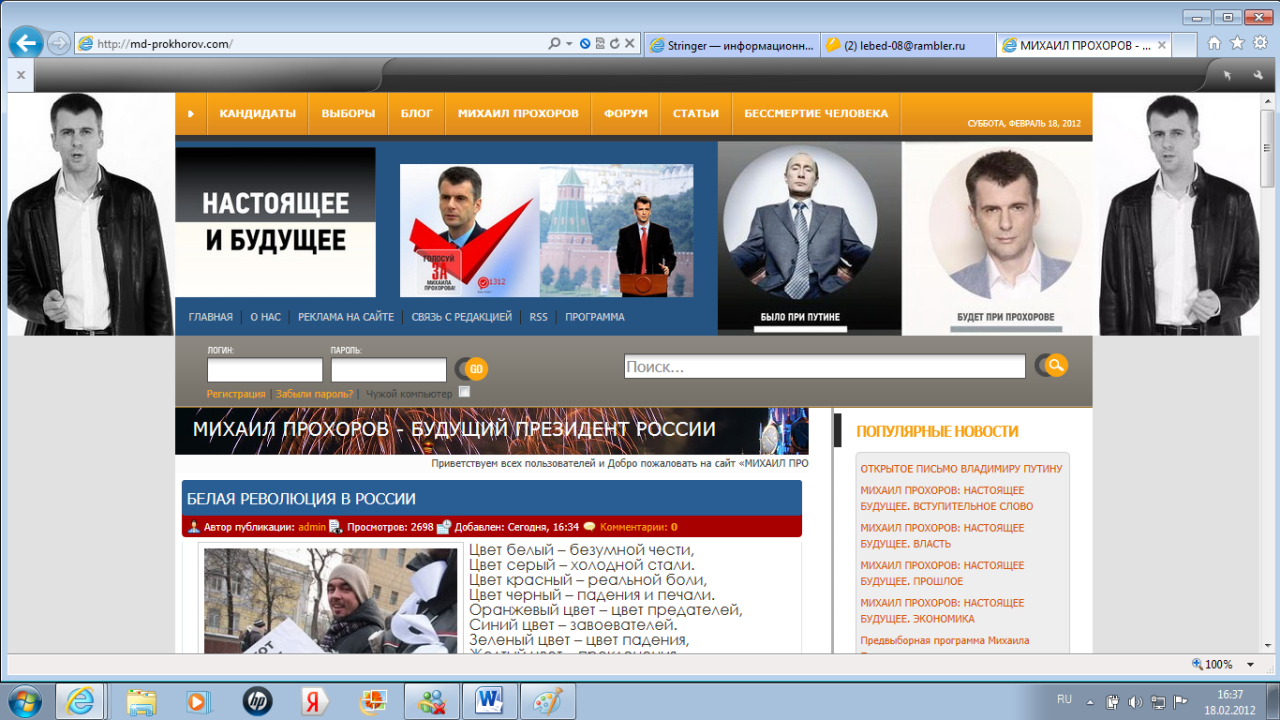Open the ПРОГРАММА link
Screen dimensions: 1280x720
tap(595, 317)
